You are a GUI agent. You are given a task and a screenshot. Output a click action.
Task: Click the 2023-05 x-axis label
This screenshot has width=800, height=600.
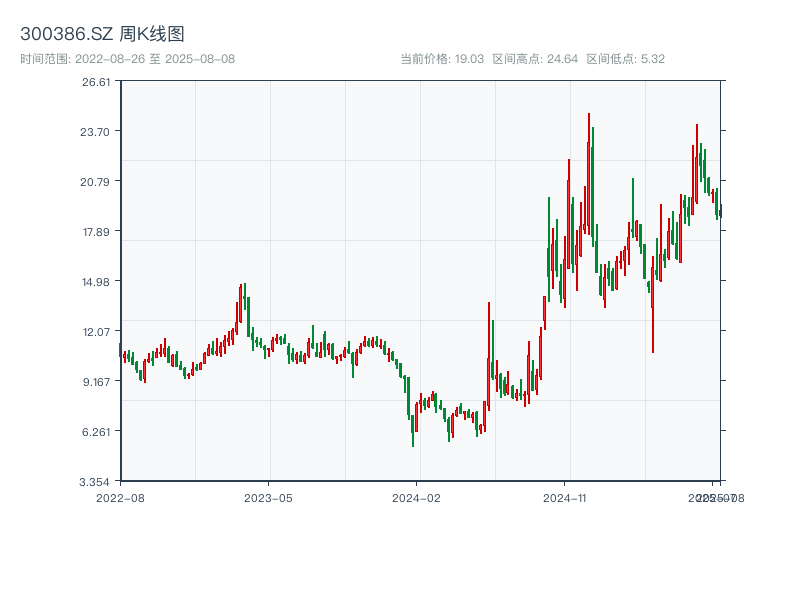click(x=269, y=497)
